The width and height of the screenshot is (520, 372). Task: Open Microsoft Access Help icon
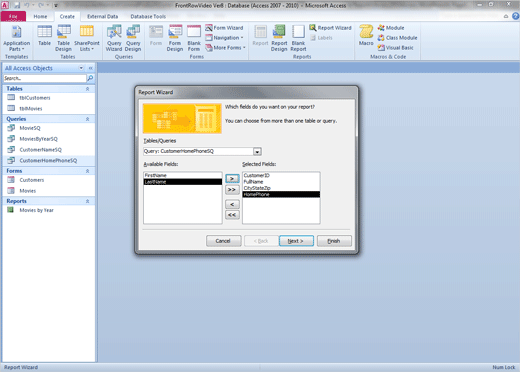tap(515, 16)
